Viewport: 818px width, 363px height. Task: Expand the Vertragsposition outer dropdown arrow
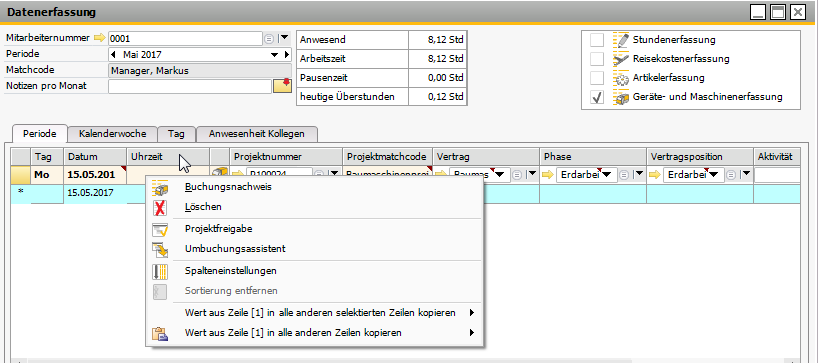(x=746, y=175)
